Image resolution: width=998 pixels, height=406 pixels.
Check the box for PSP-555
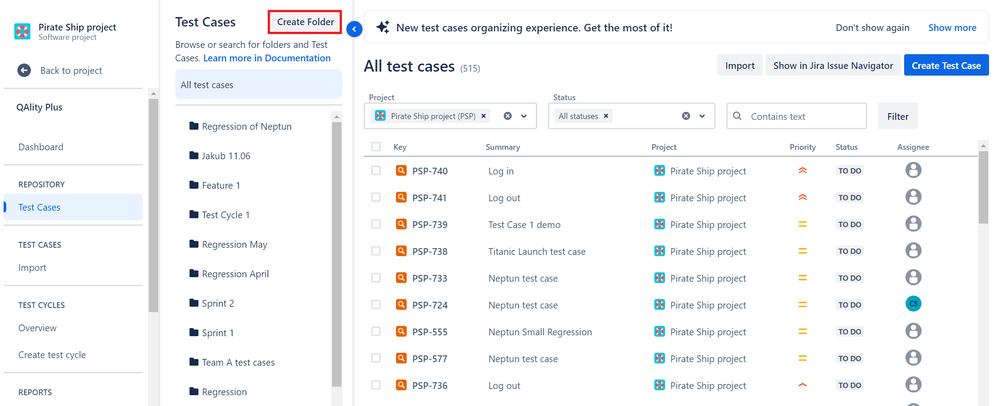point(376,331)
